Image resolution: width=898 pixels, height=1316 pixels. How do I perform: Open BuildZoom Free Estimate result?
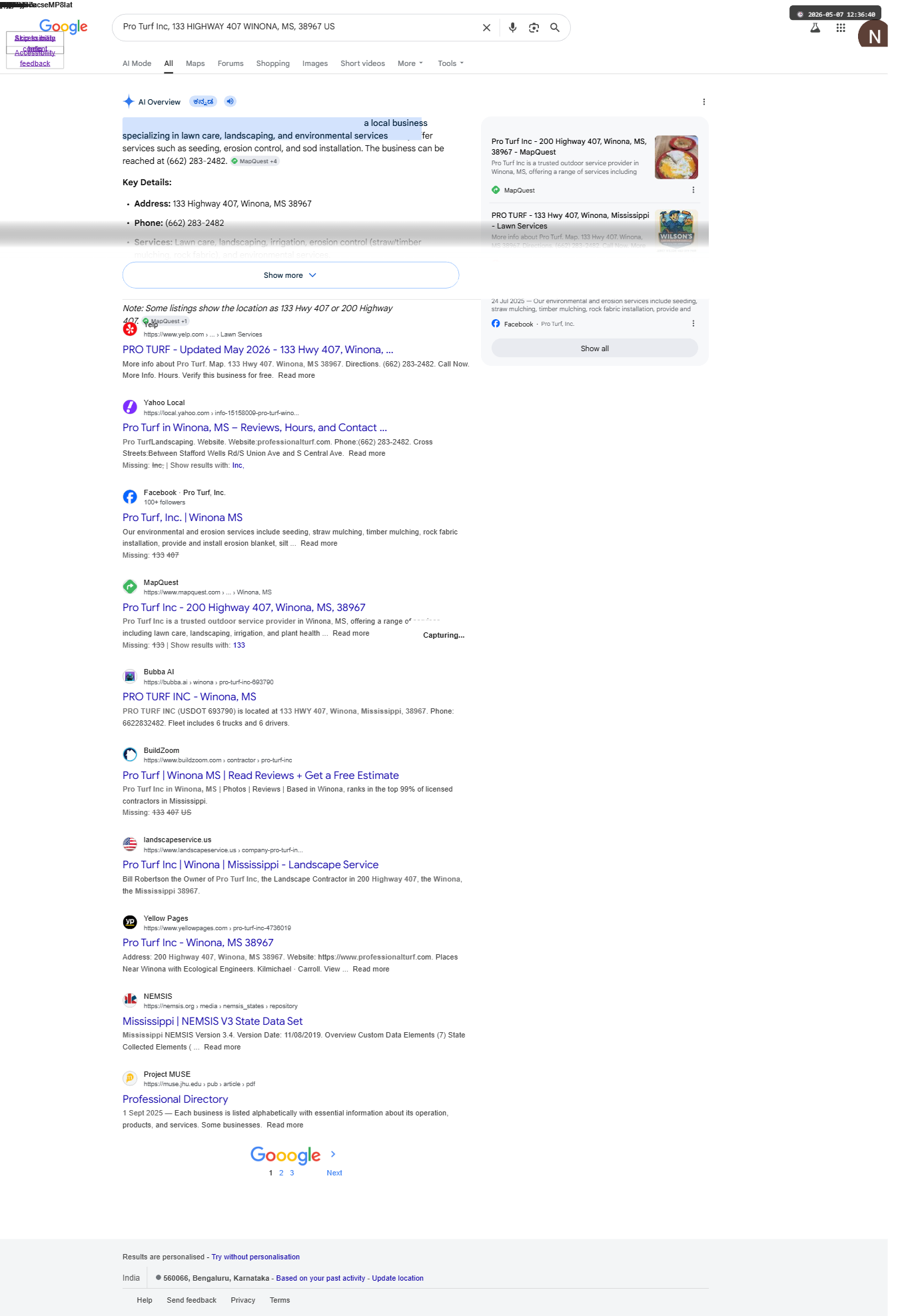pyautogui.click(x=260, y=776)
